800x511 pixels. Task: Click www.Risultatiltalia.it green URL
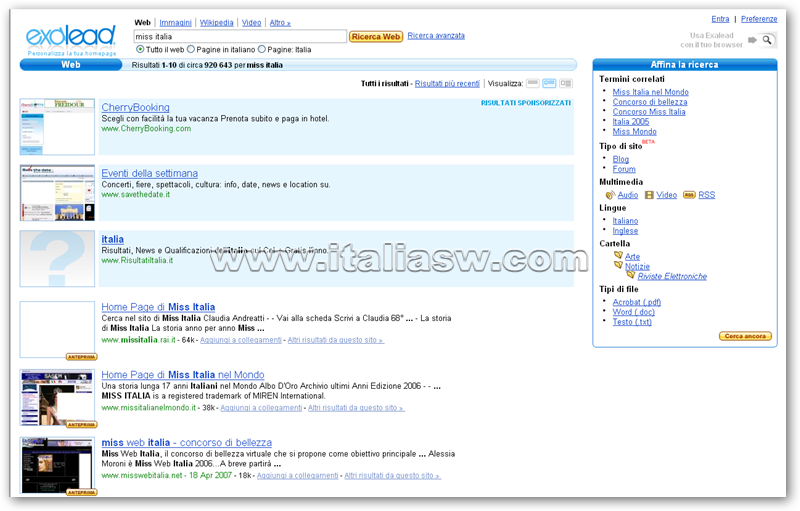137,261
